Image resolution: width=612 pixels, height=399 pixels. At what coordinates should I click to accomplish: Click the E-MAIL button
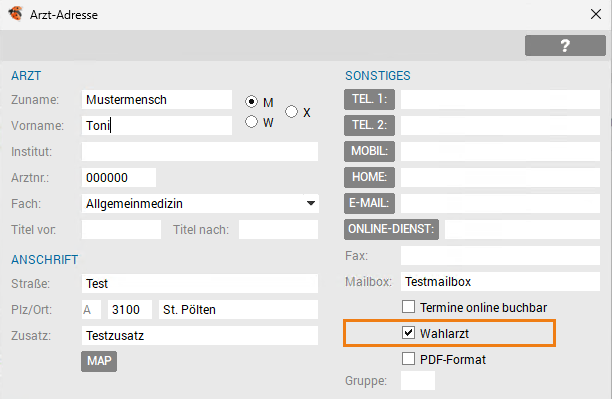coord(369,203)
